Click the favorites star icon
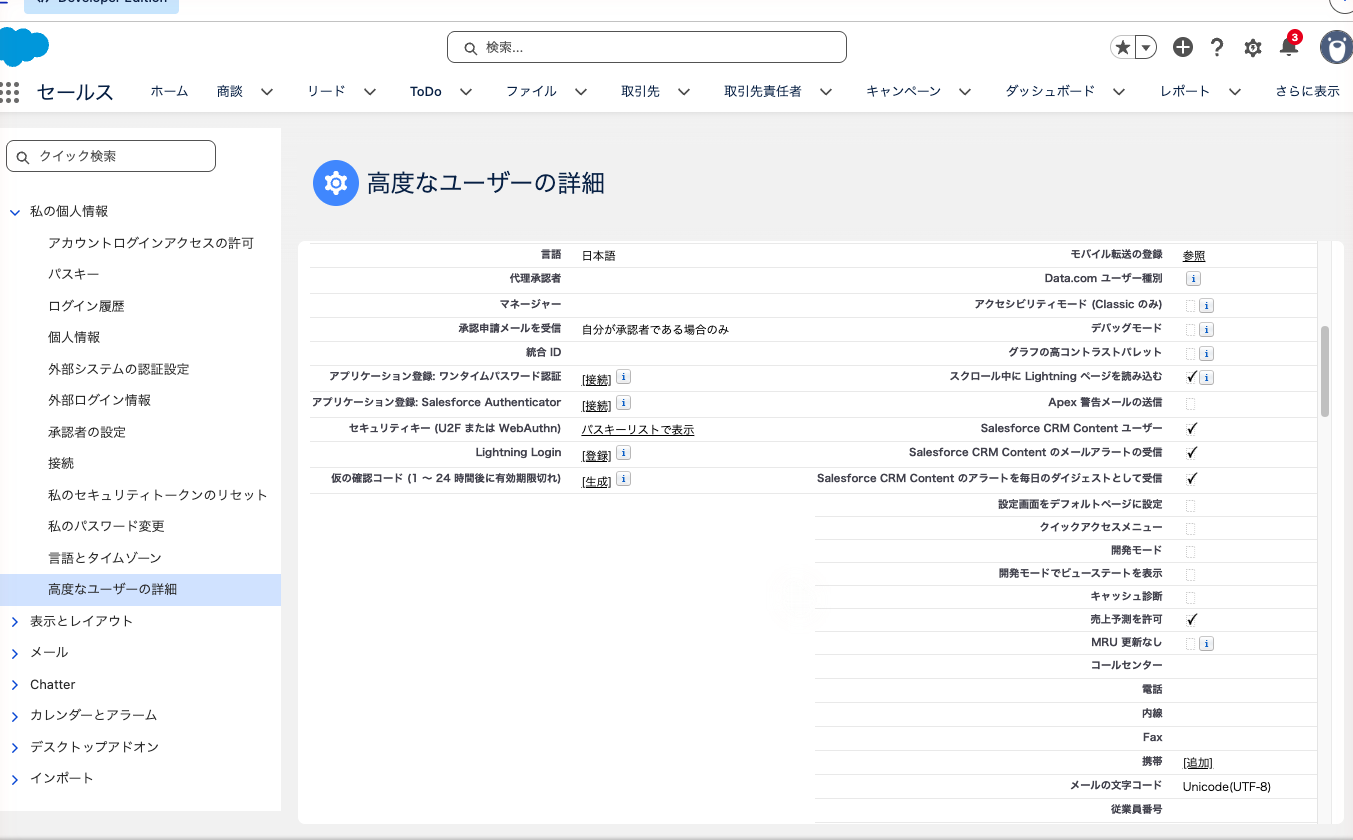 (1123, 47)
